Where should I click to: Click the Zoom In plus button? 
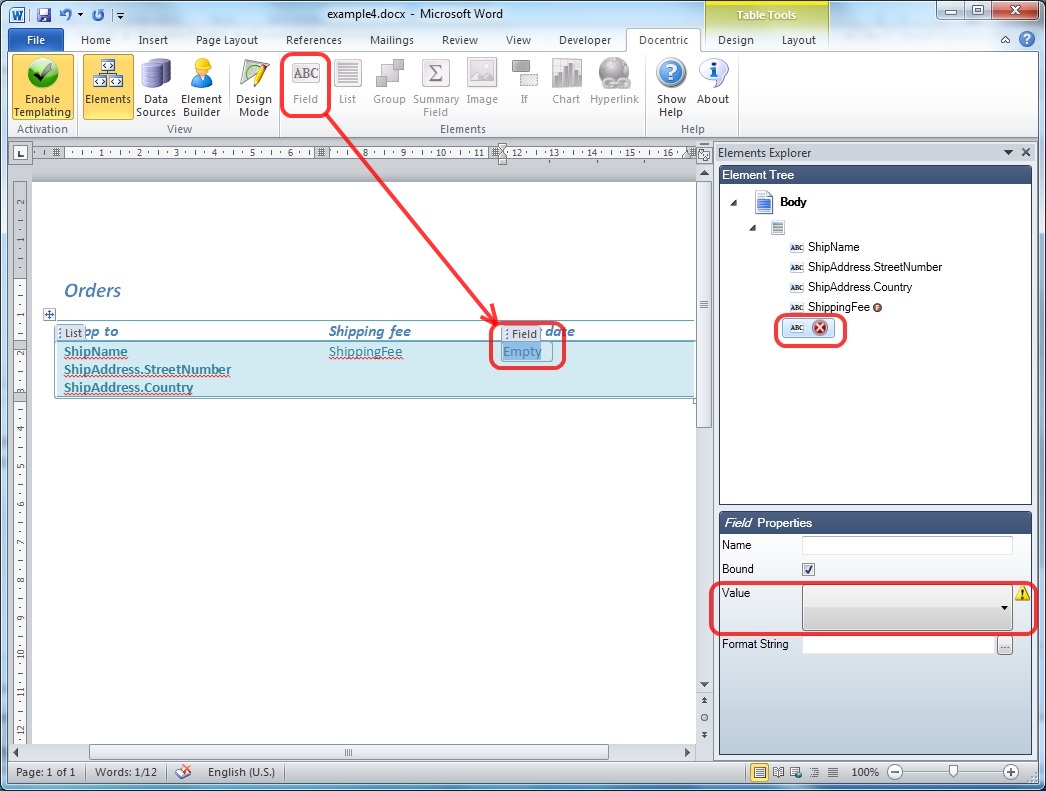(x=1011, y=772)
